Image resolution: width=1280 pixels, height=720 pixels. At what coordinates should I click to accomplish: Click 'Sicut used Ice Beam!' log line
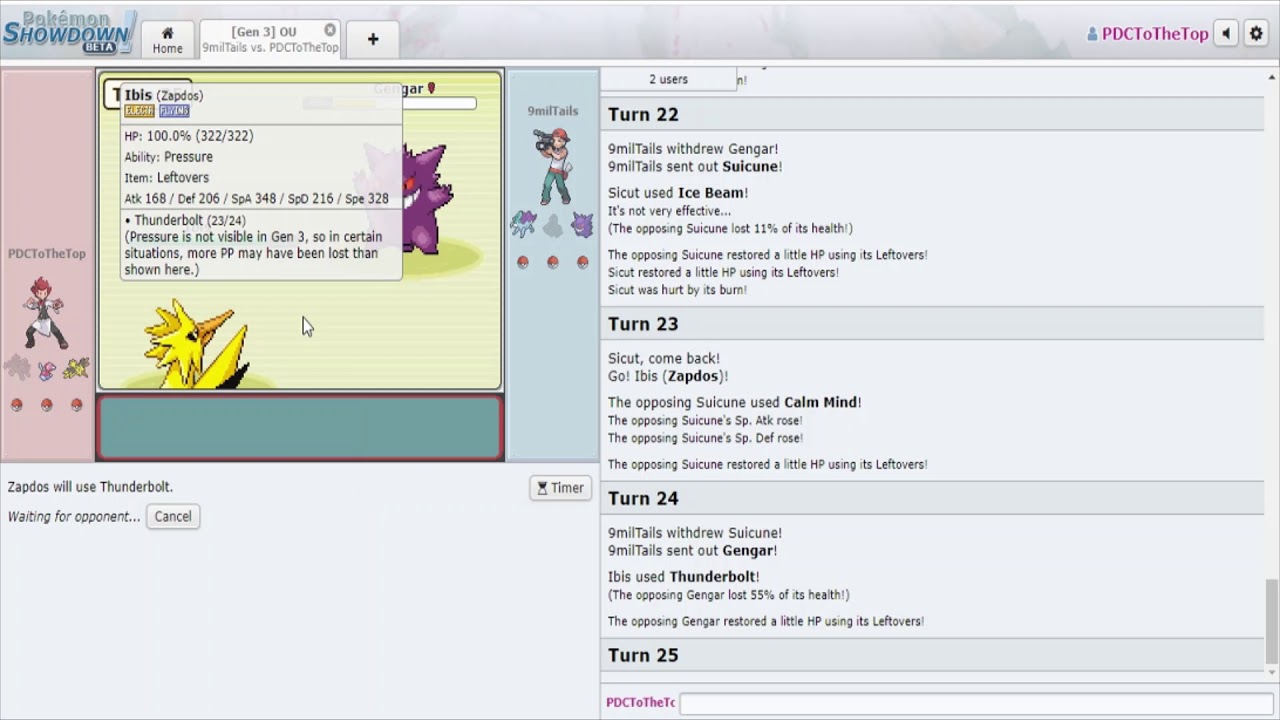point(678,193)
